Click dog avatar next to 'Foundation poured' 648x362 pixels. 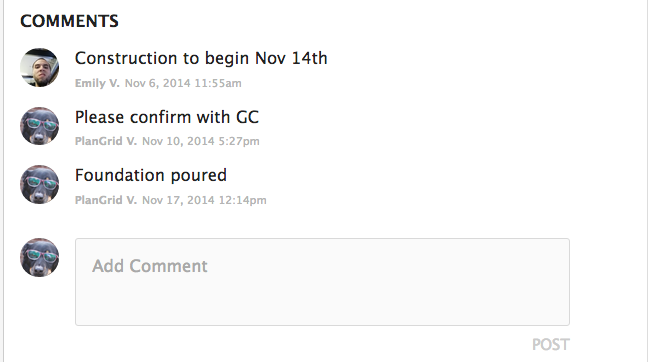click(x=40, y=184)
